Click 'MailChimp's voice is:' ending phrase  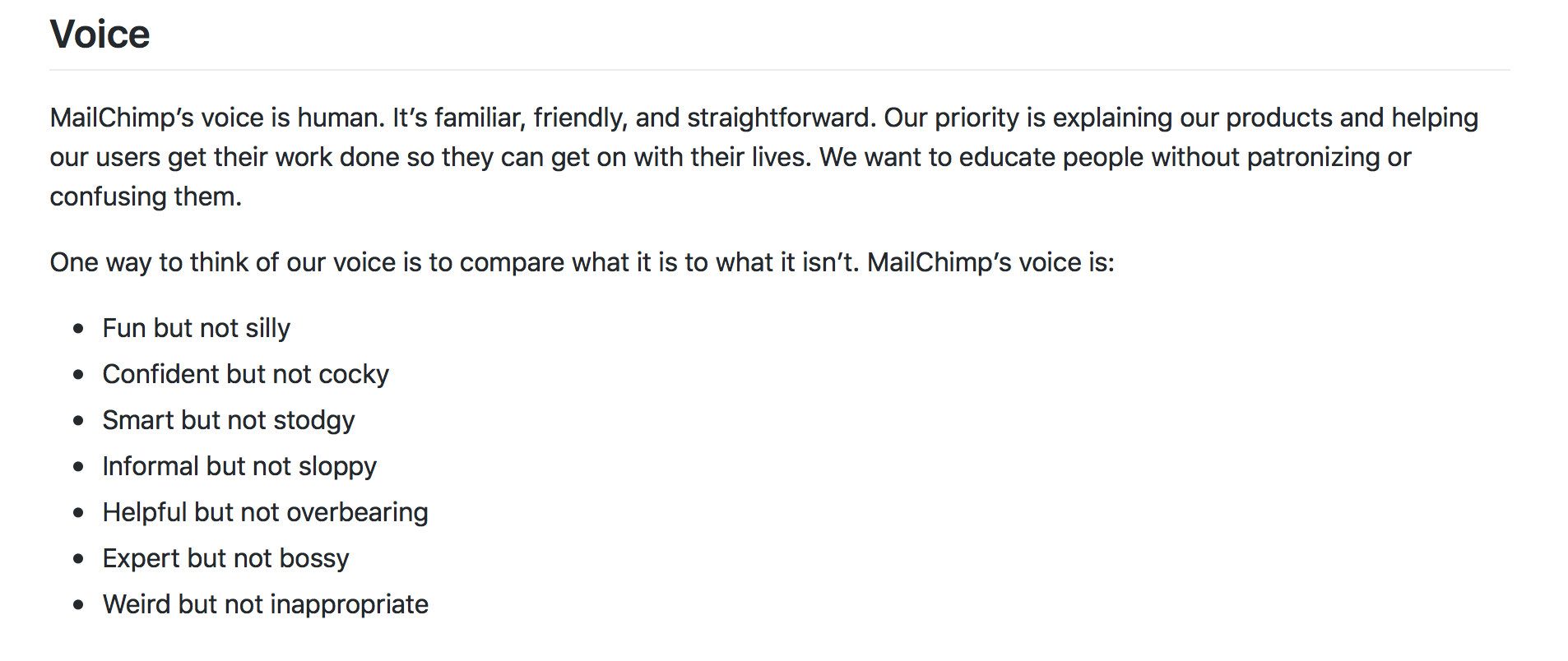point(990,263)
